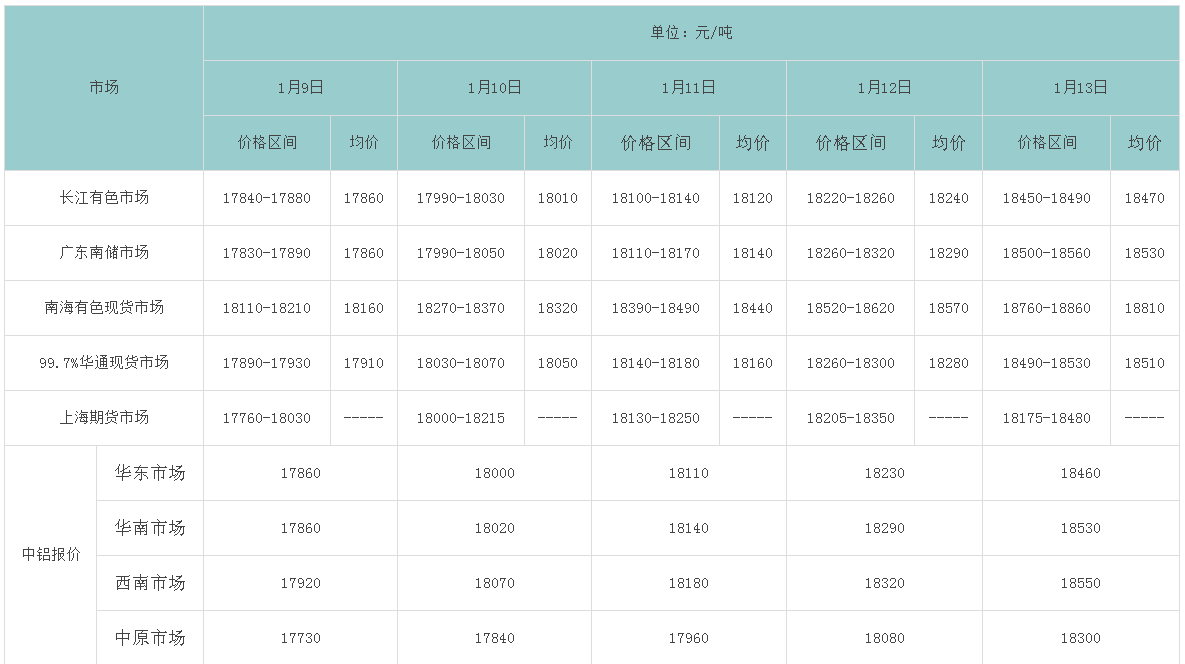The width and height of the screenshot is (1185, 664).
Task: Click the 广东南储市场 row label
Action: point(104,253)
